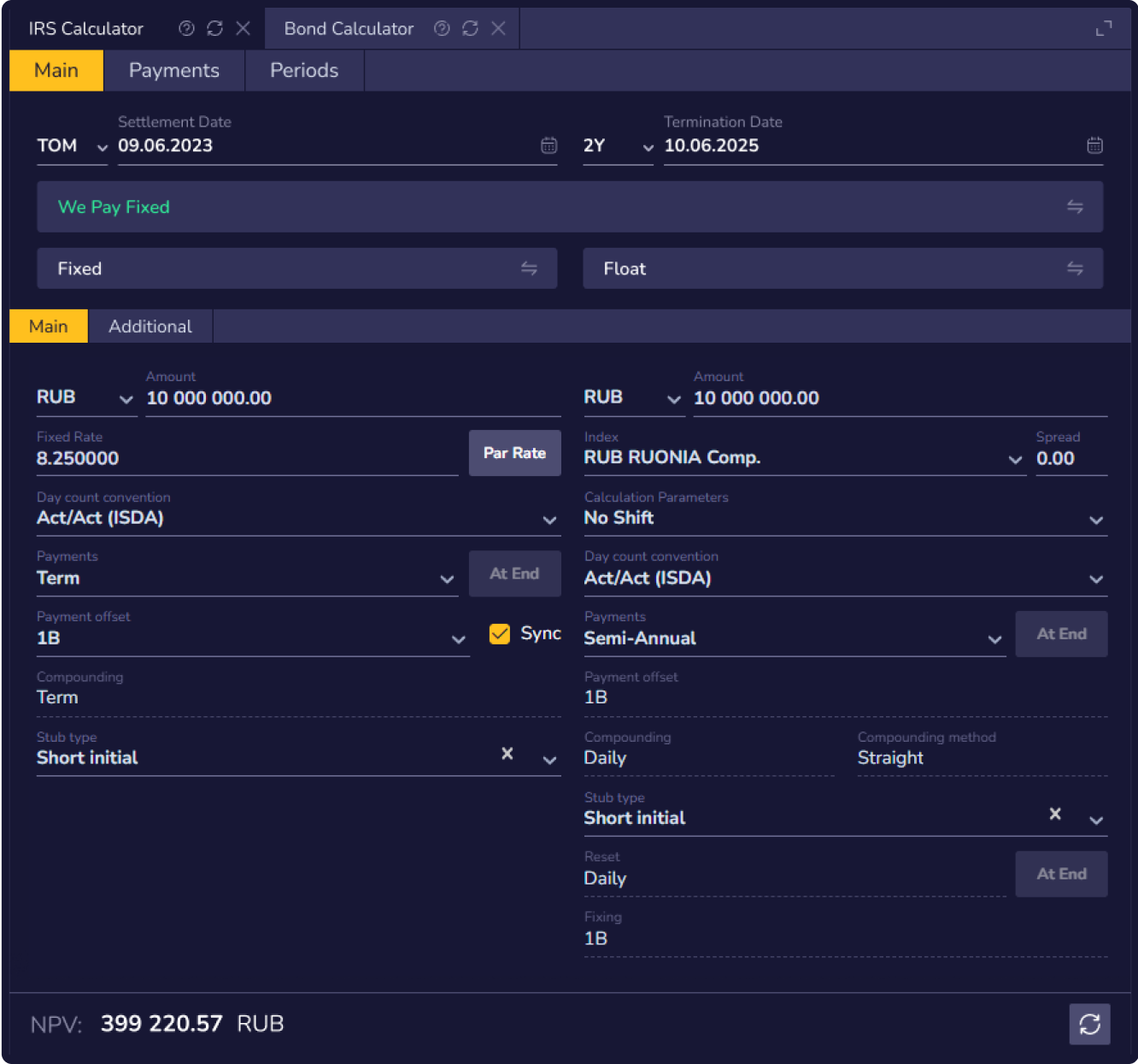Recalculate NPV with bottom refresh button

coord(1089,1024)
